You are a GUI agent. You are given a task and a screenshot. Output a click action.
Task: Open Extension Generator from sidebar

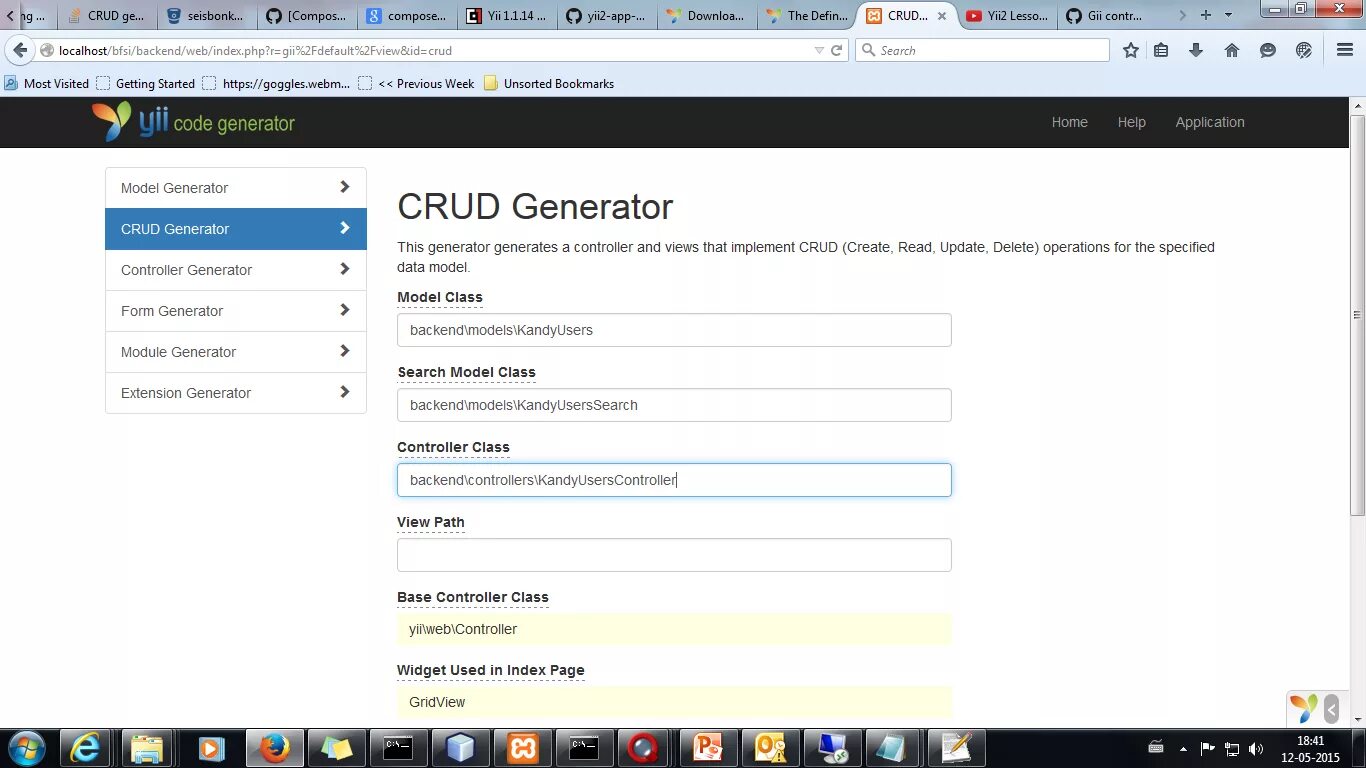coord(236,393)
